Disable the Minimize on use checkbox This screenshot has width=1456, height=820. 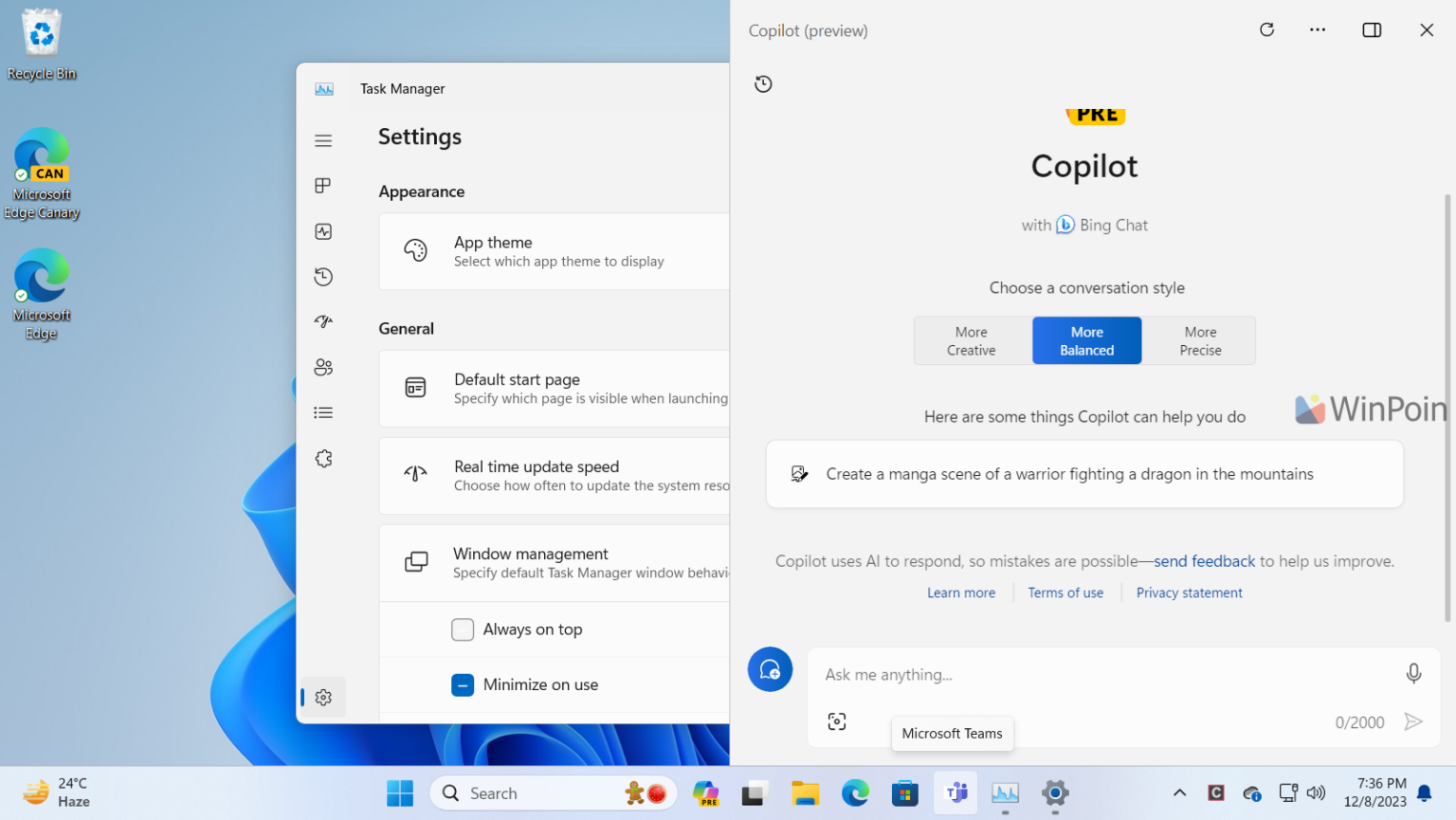coord(463,684)
